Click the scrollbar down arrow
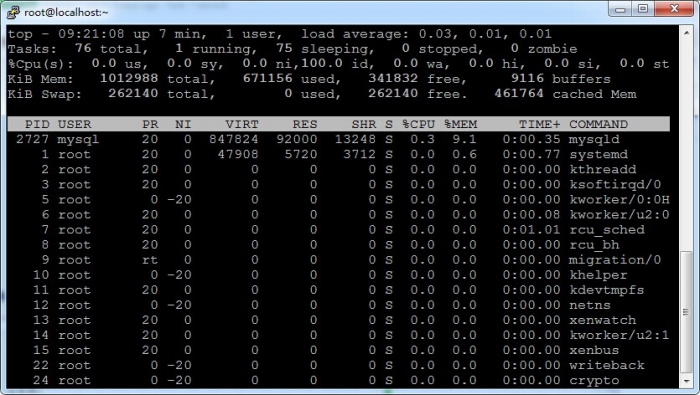700x395 pixels. pos(686,381)
